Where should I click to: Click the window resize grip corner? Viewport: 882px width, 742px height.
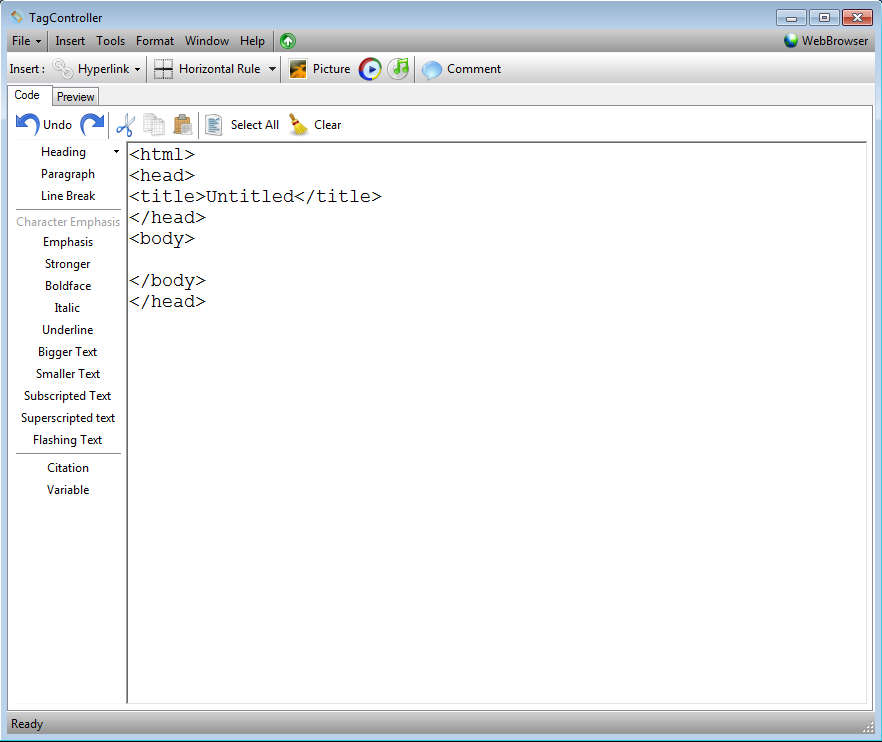(868, 727)
